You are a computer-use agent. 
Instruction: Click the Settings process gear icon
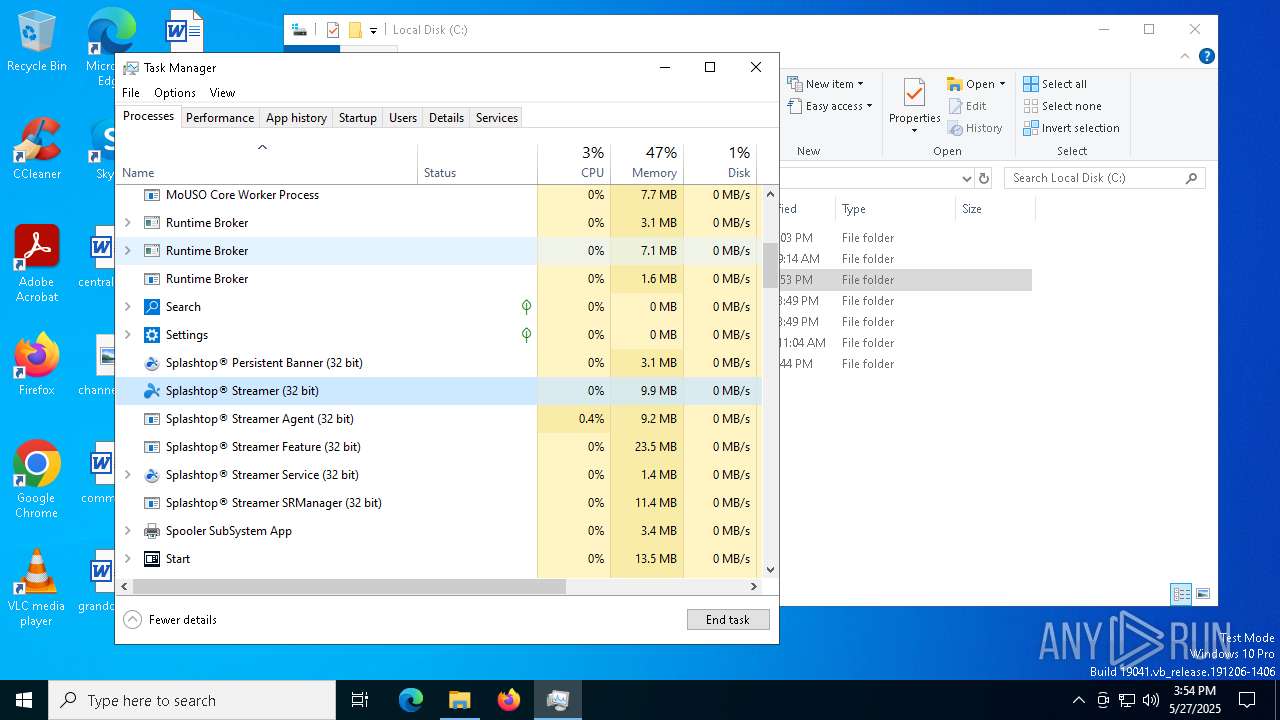tap(152, 335)
